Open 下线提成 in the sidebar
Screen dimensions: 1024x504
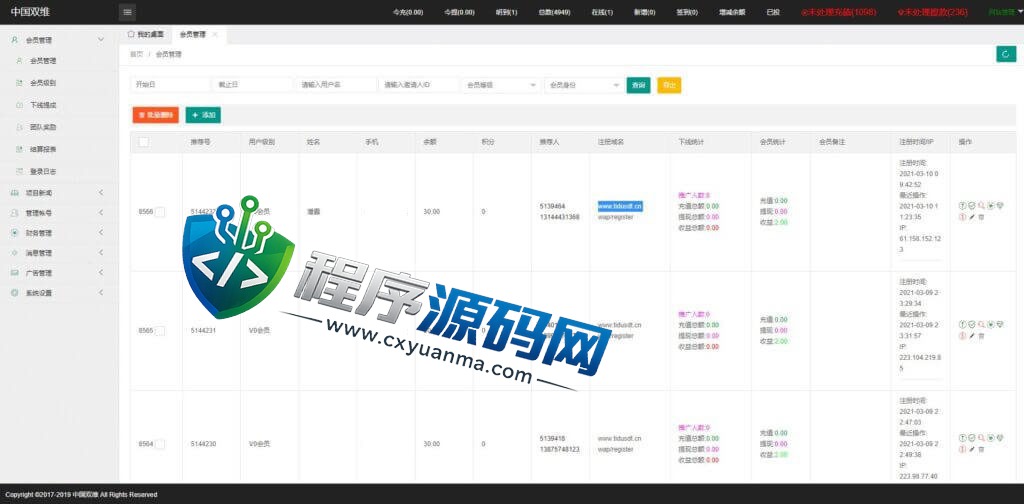click(59, 105)
